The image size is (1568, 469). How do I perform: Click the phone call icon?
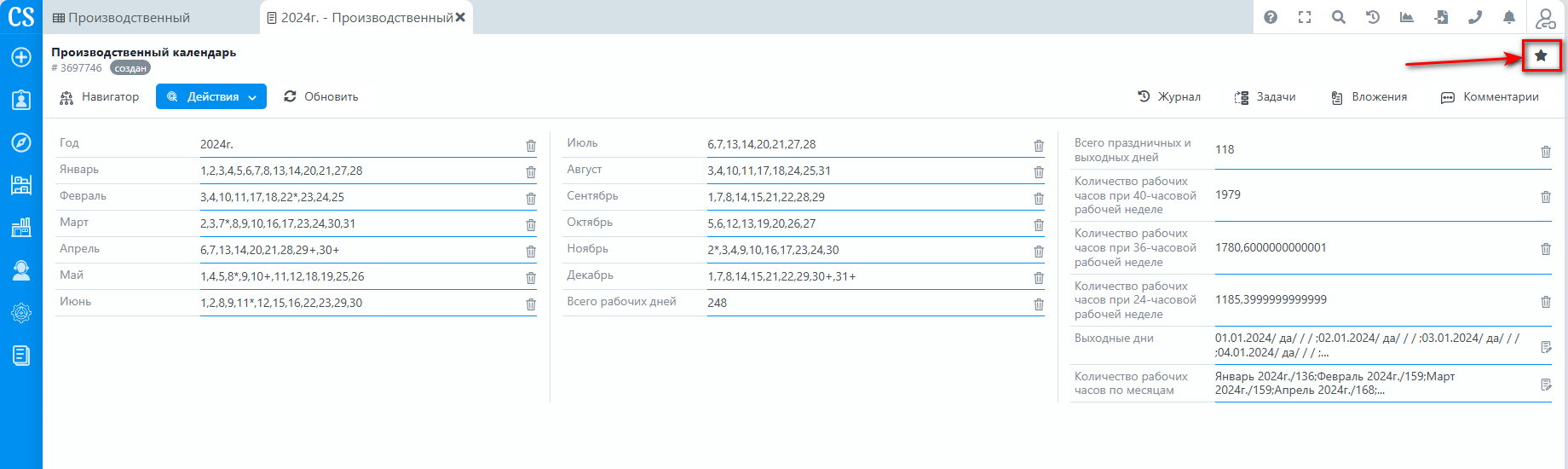1475,17
